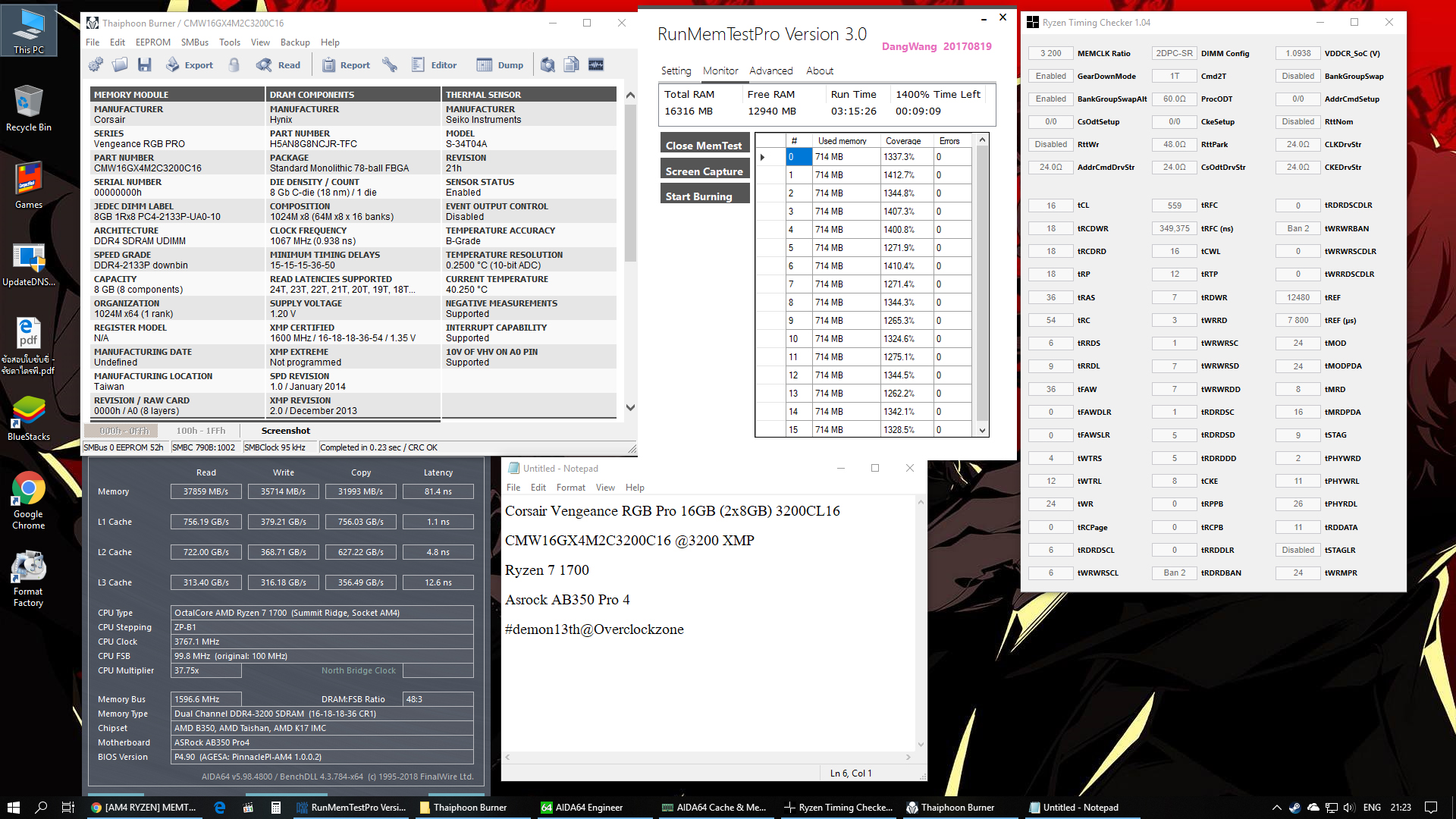Click the Microsoft Edge taskbar icon
Screen dimensions: 1456x819
click(220, 808)
